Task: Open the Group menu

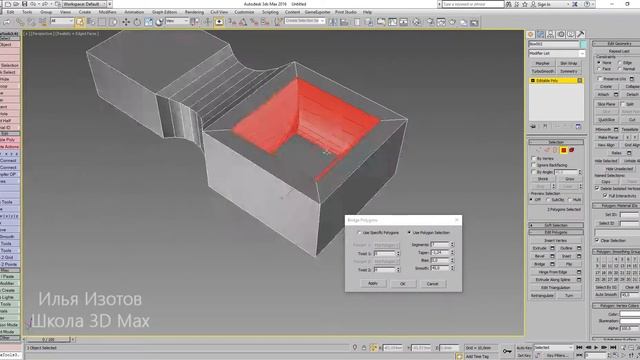Action: tap(46, 12)
